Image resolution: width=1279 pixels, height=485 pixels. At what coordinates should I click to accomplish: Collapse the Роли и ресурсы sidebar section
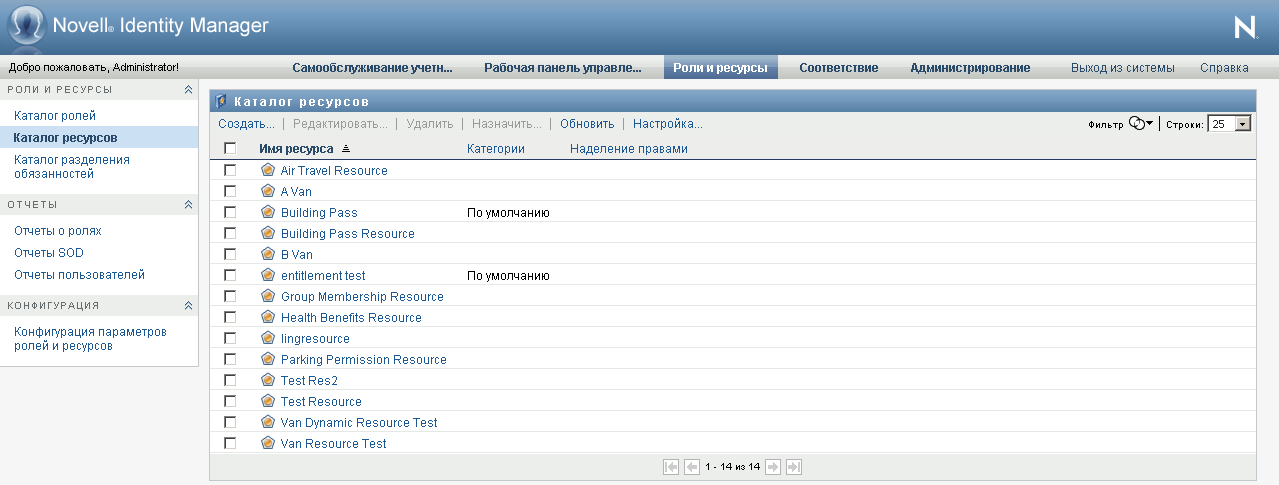(188, 90)
